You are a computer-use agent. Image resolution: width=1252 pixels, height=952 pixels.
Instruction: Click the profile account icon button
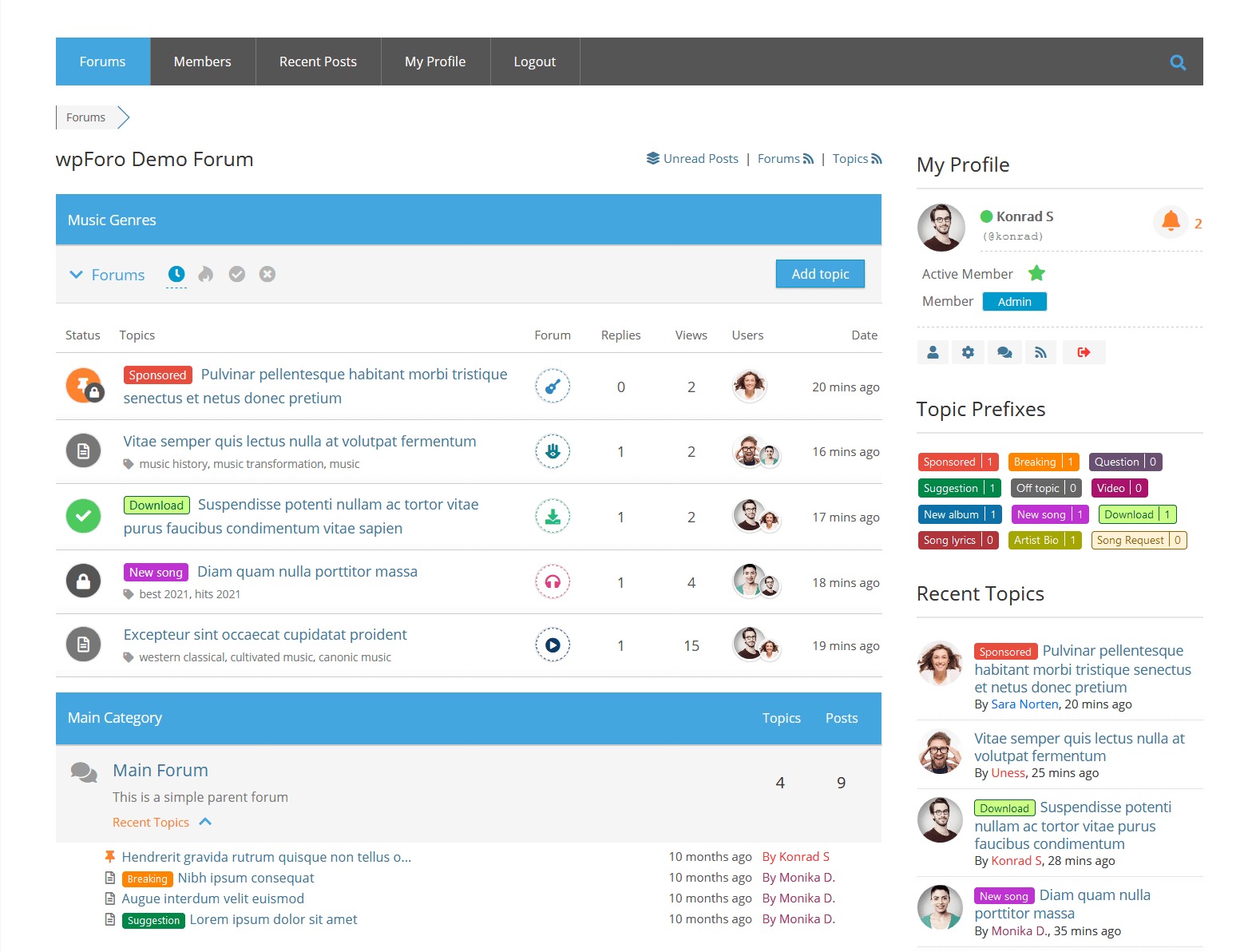933,352
